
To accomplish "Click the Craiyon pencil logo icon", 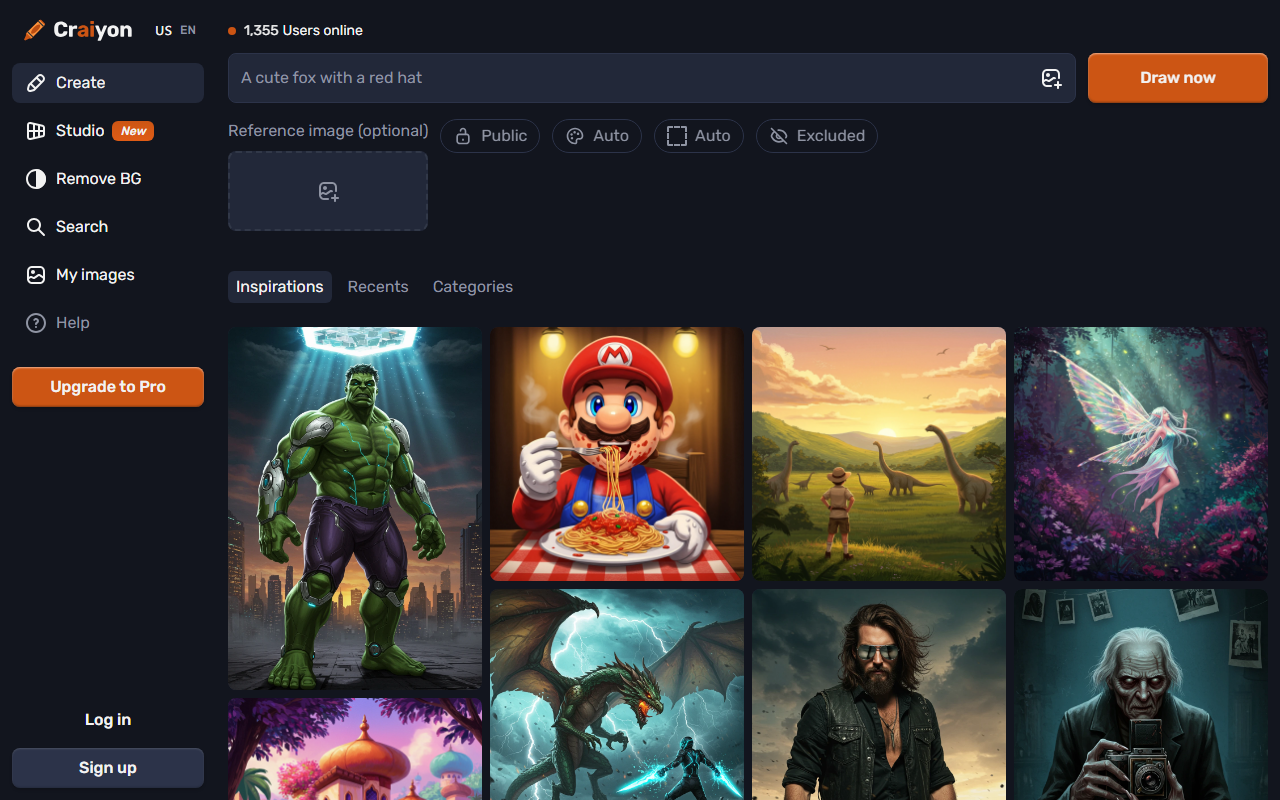I will tap(35, 30).
